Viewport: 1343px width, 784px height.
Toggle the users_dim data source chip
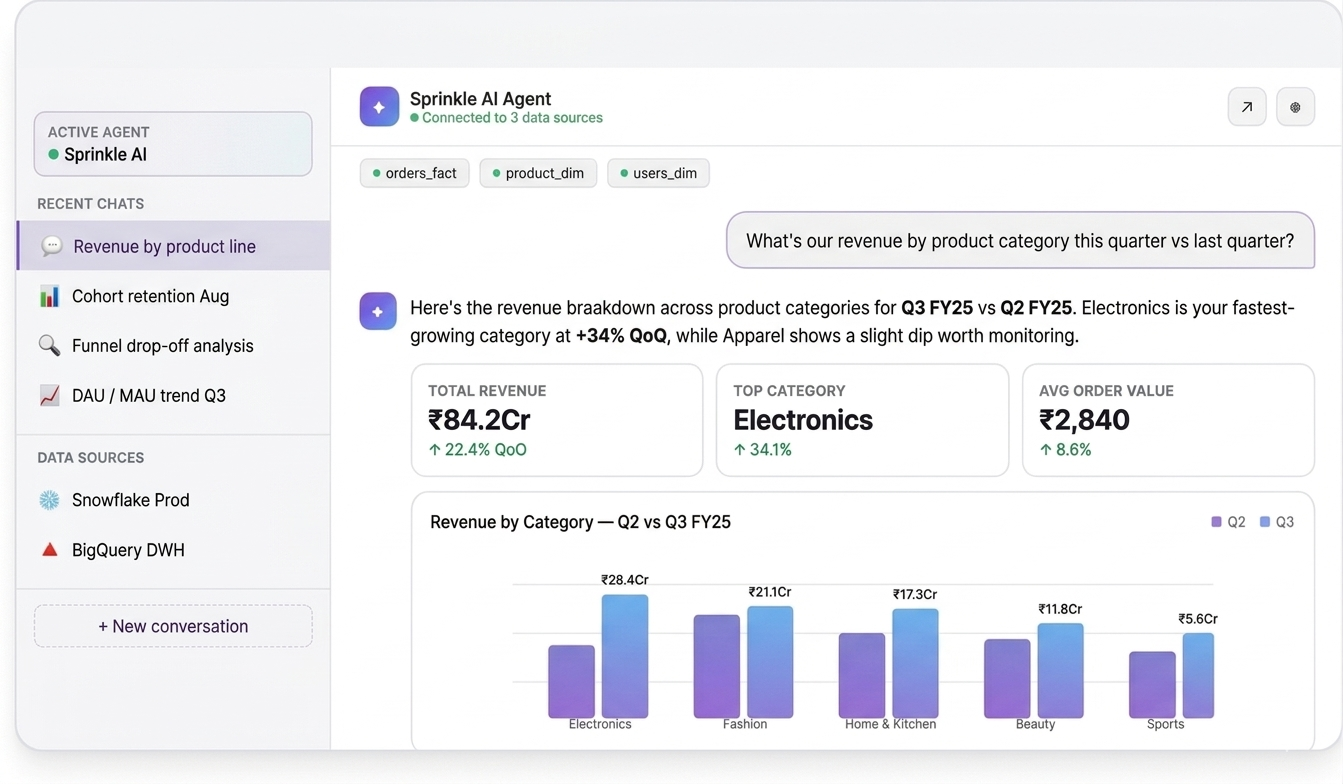(x=658, y=173)
